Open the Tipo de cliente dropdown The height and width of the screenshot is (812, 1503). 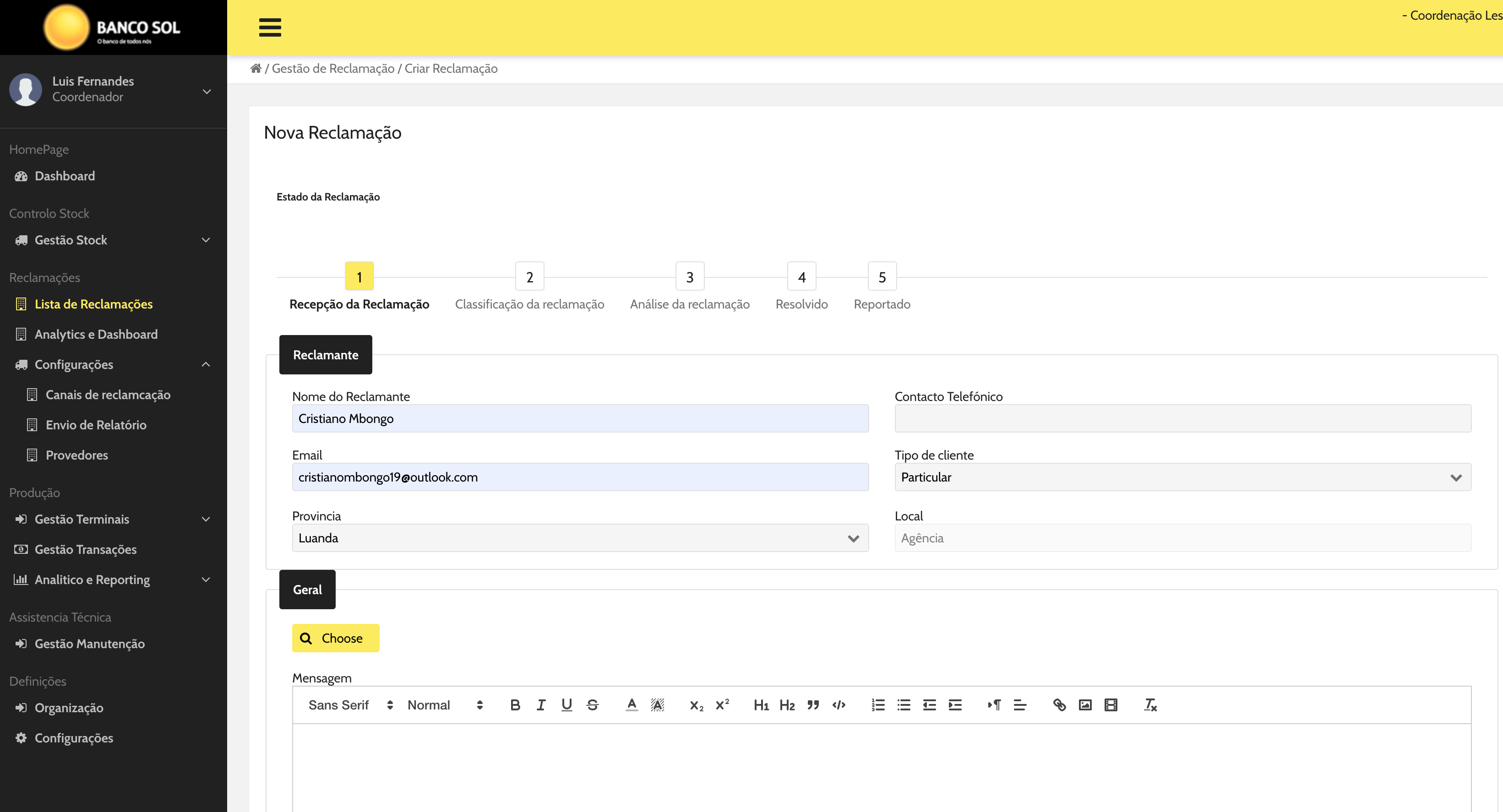(x=1182, y=477)
